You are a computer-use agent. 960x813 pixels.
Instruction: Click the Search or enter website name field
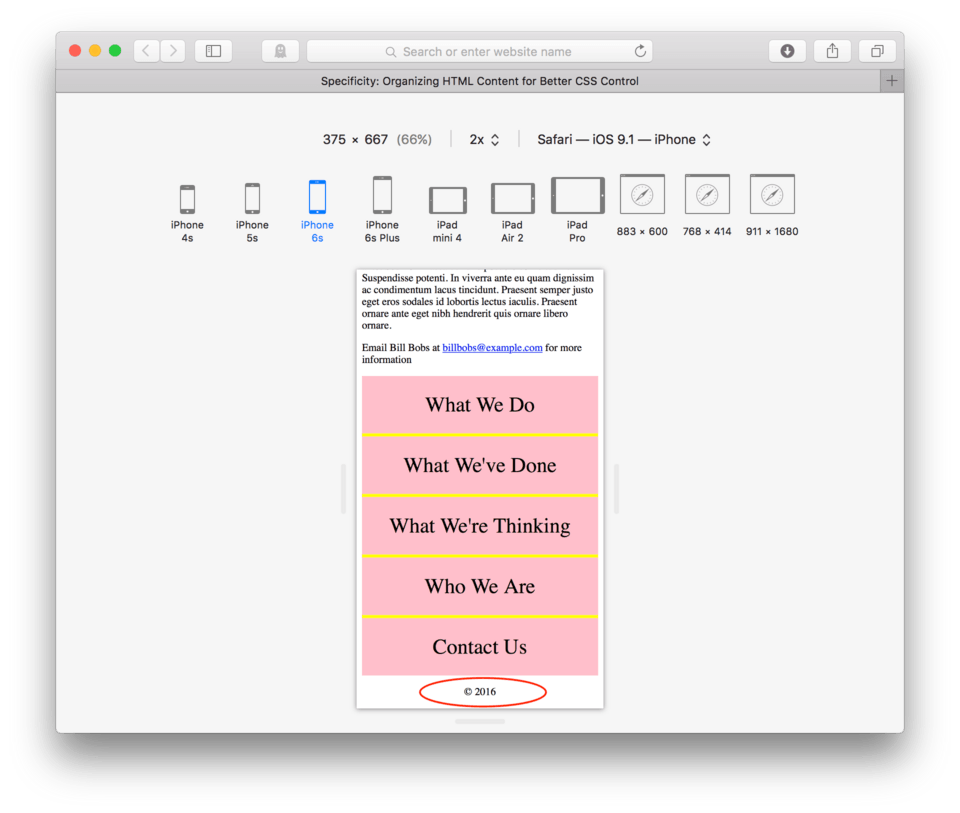tap(479, 51)
